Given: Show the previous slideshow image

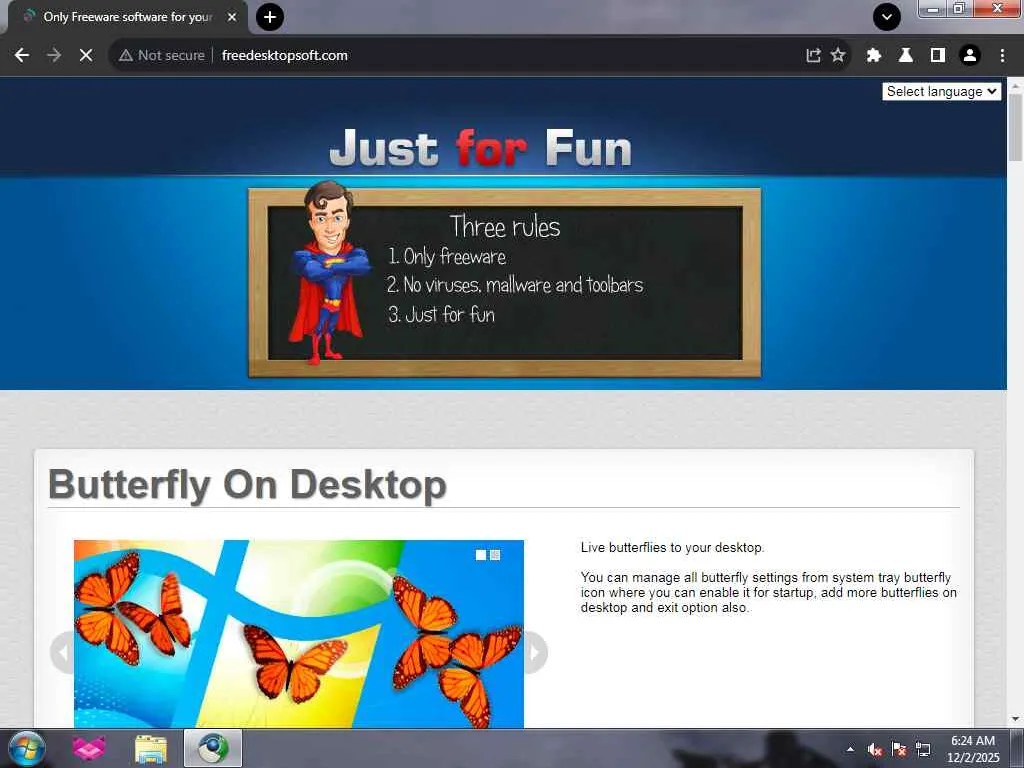Looking at the screenshot, I should pos(63,652).
